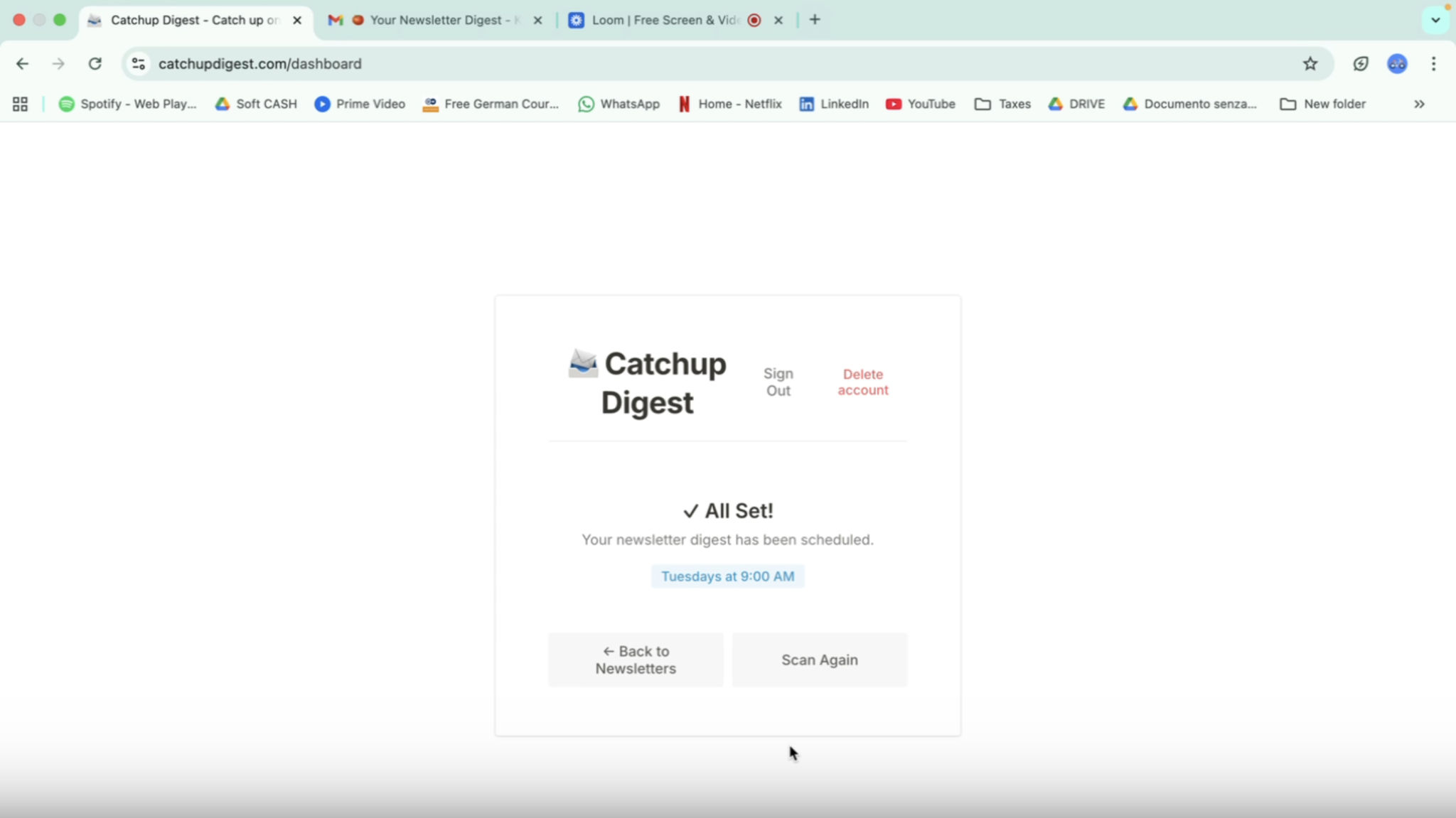Click the red Delete account link

tap(862, 382)
